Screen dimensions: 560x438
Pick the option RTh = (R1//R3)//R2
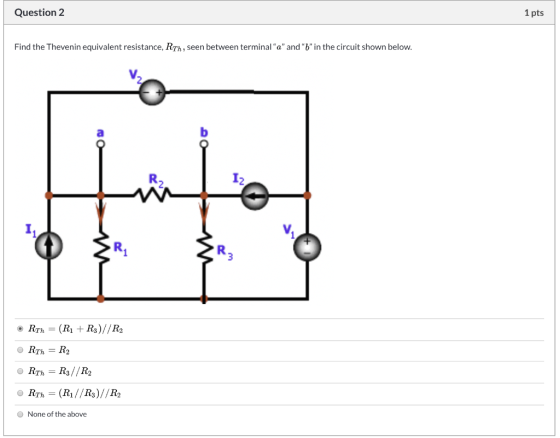tap(20, 393)
